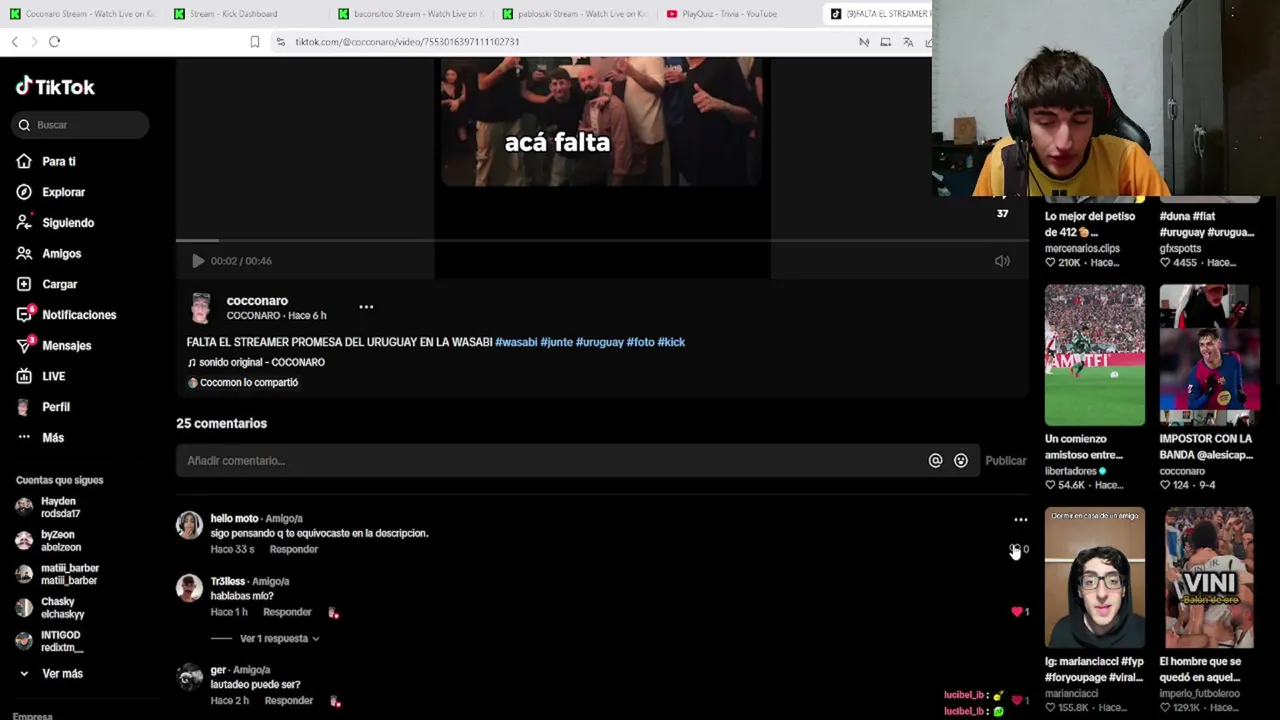
Task: Unlike the Tr3lloss comment heart
Action: [x=1016, y=612]
